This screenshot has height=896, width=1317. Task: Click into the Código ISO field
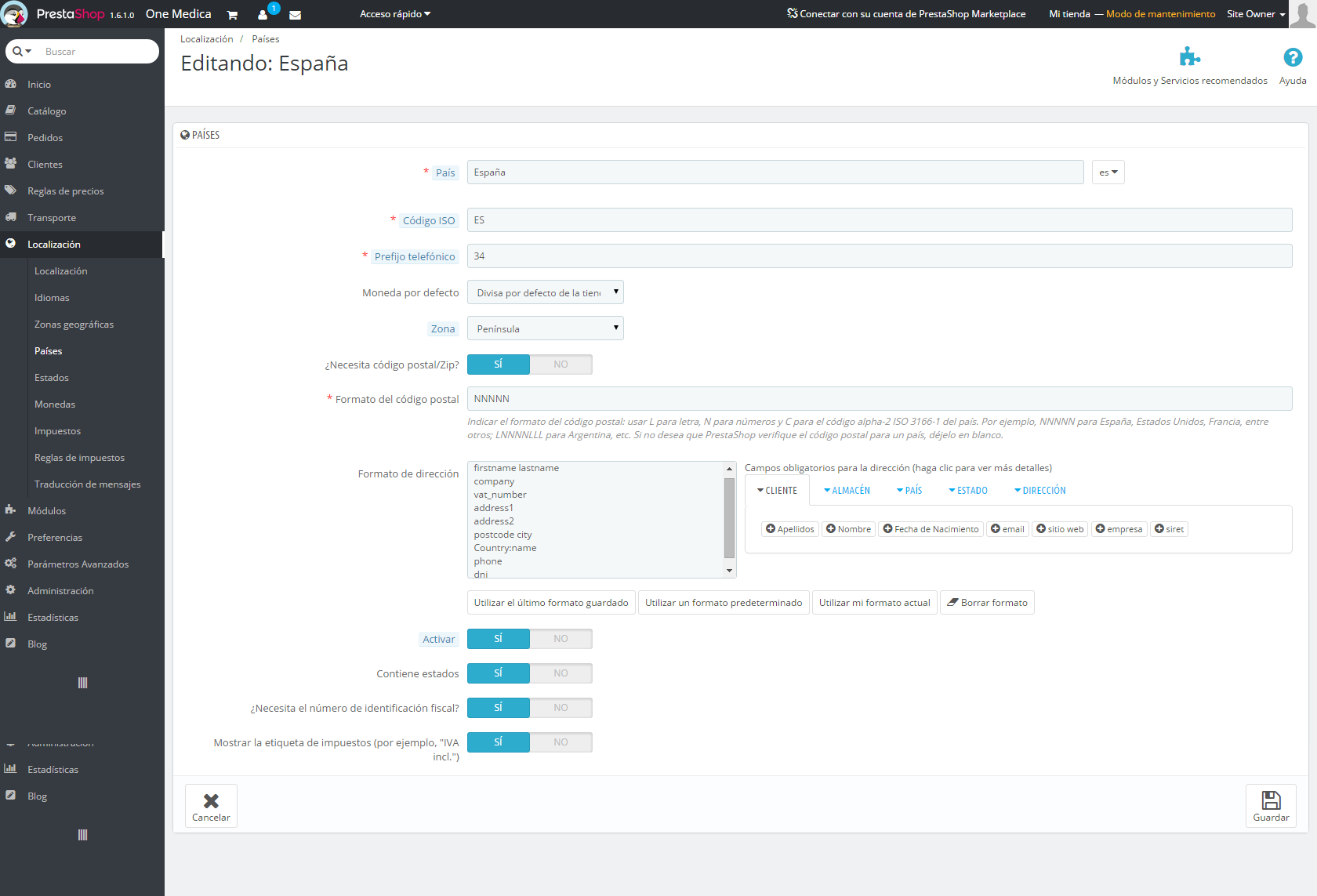(x=880, y=220)
